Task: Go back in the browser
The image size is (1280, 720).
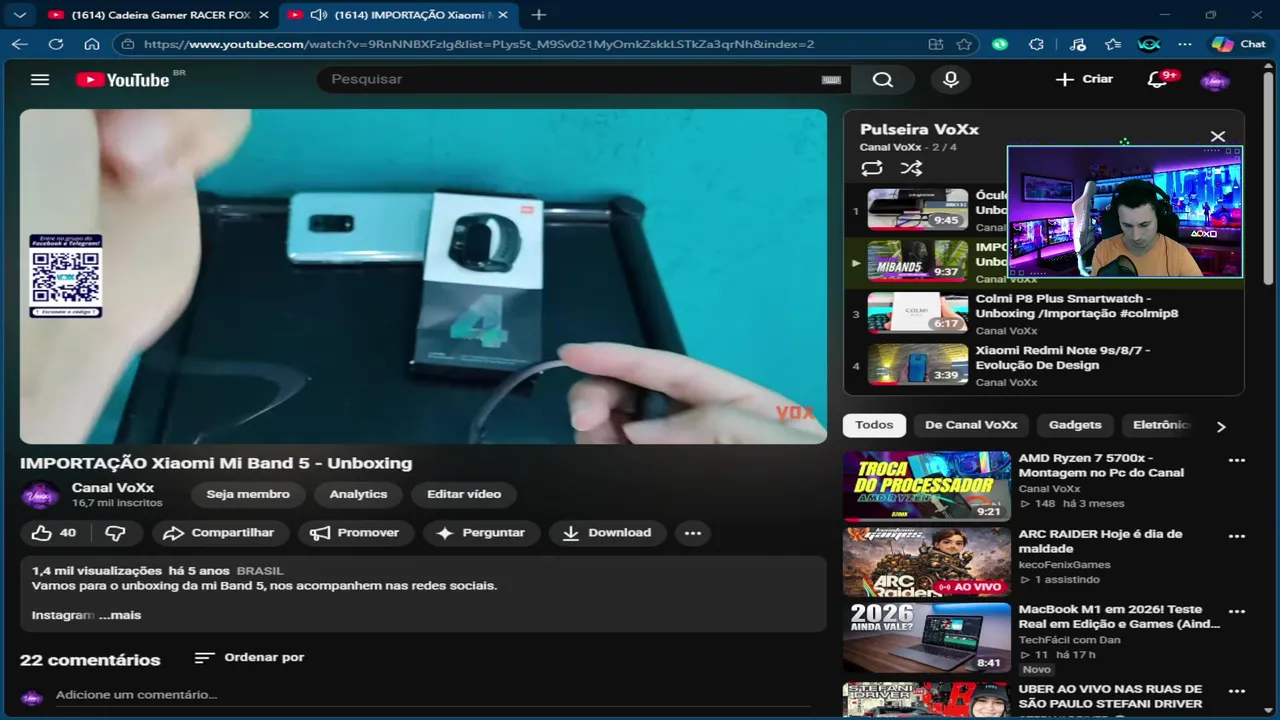Action: (x=20, y=44)
